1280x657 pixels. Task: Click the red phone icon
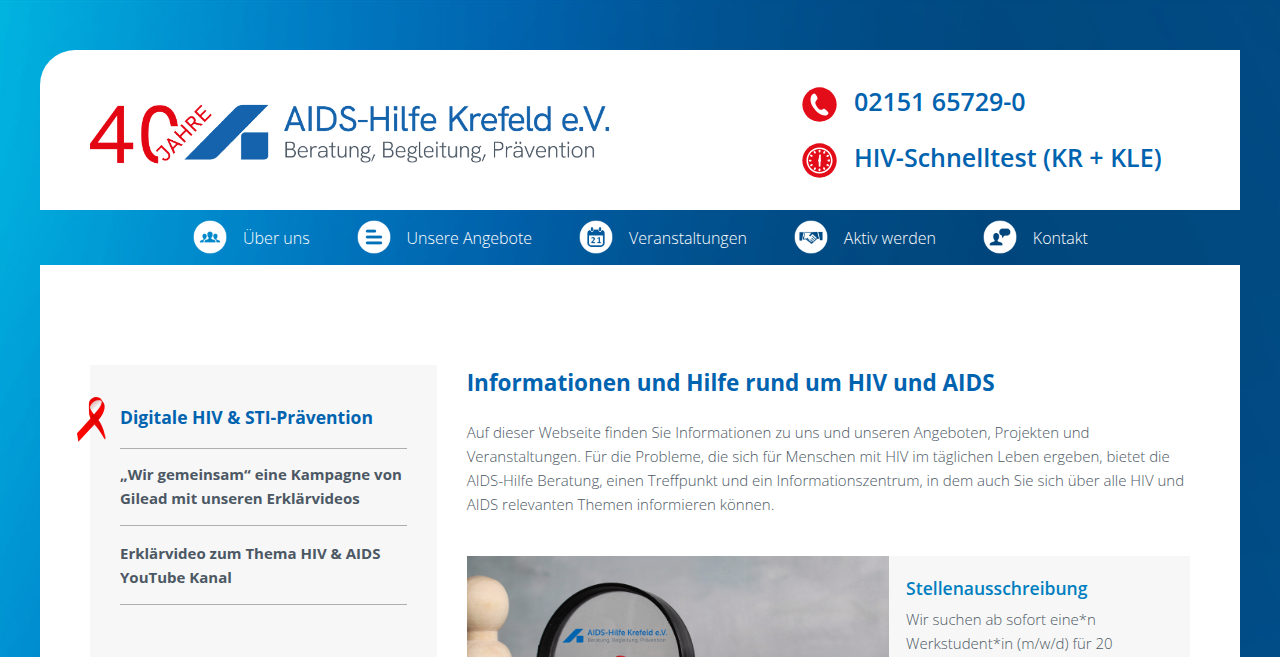(819, 104)
